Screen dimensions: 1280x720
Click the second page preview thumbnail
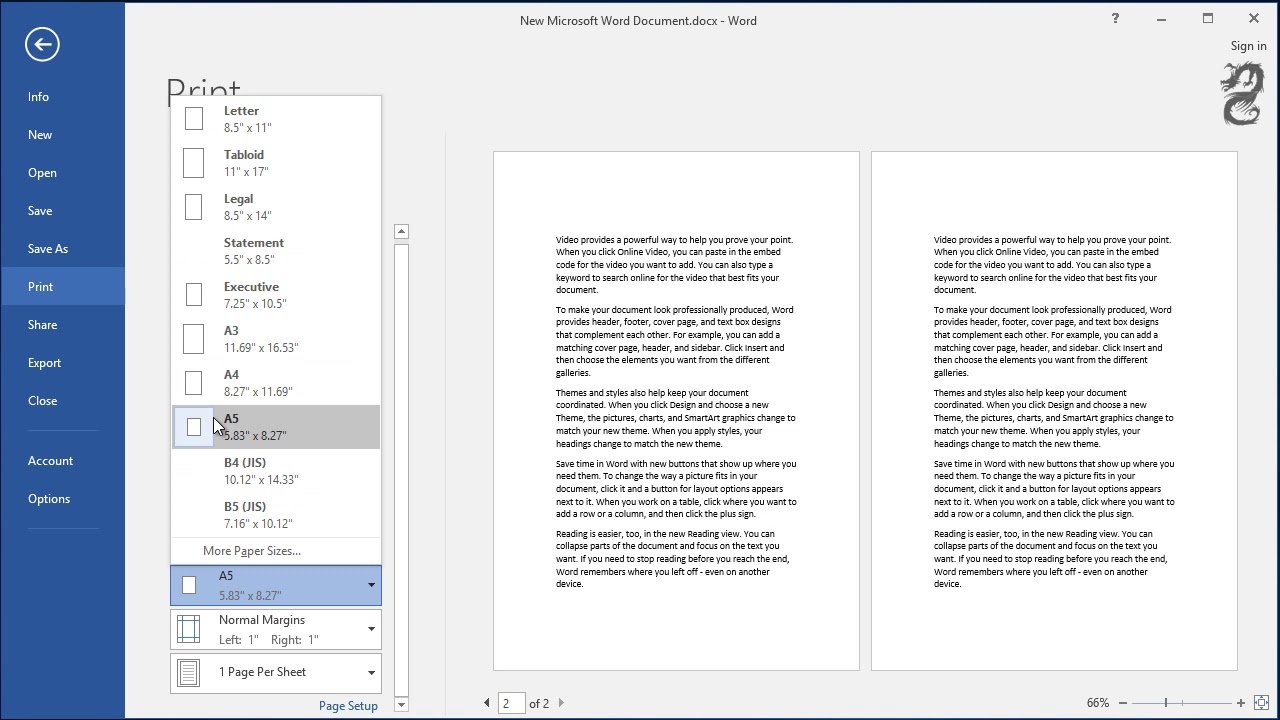click(1054, 411)
